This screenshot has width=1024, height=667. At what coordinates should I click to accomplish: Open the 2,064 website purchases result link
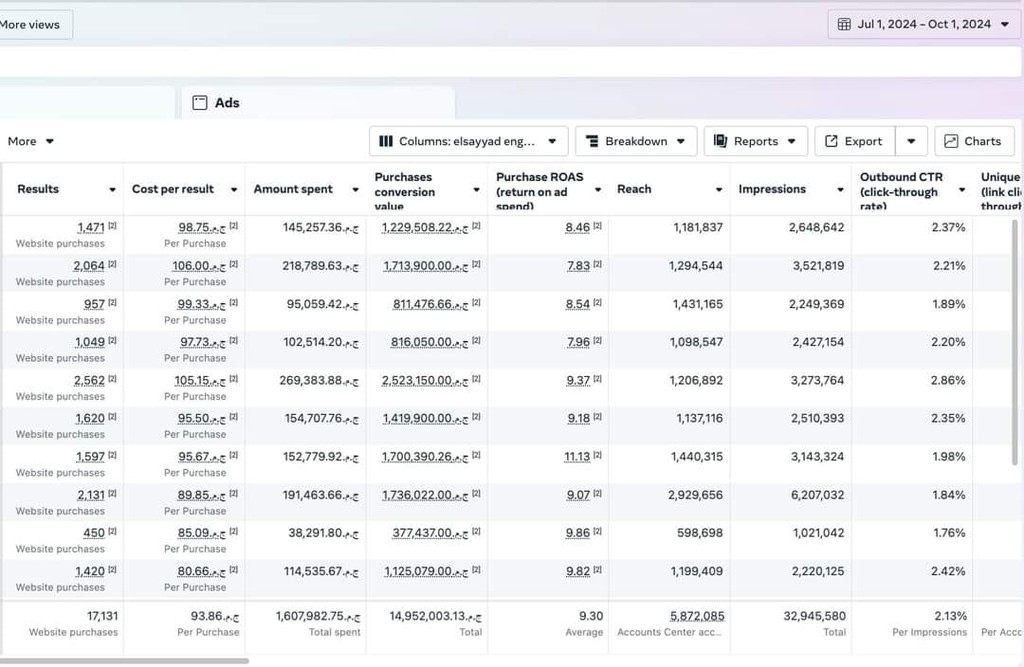point(89,266)
